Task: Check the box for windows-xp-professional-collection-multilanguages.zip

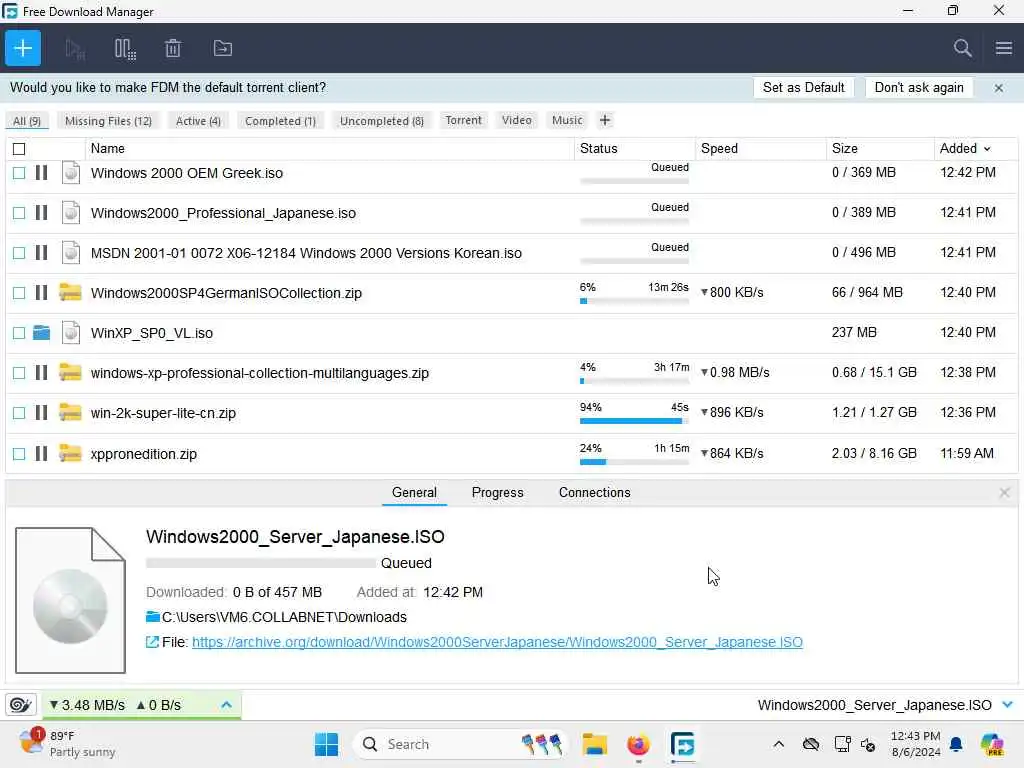Action: click(x=19, y=373)
